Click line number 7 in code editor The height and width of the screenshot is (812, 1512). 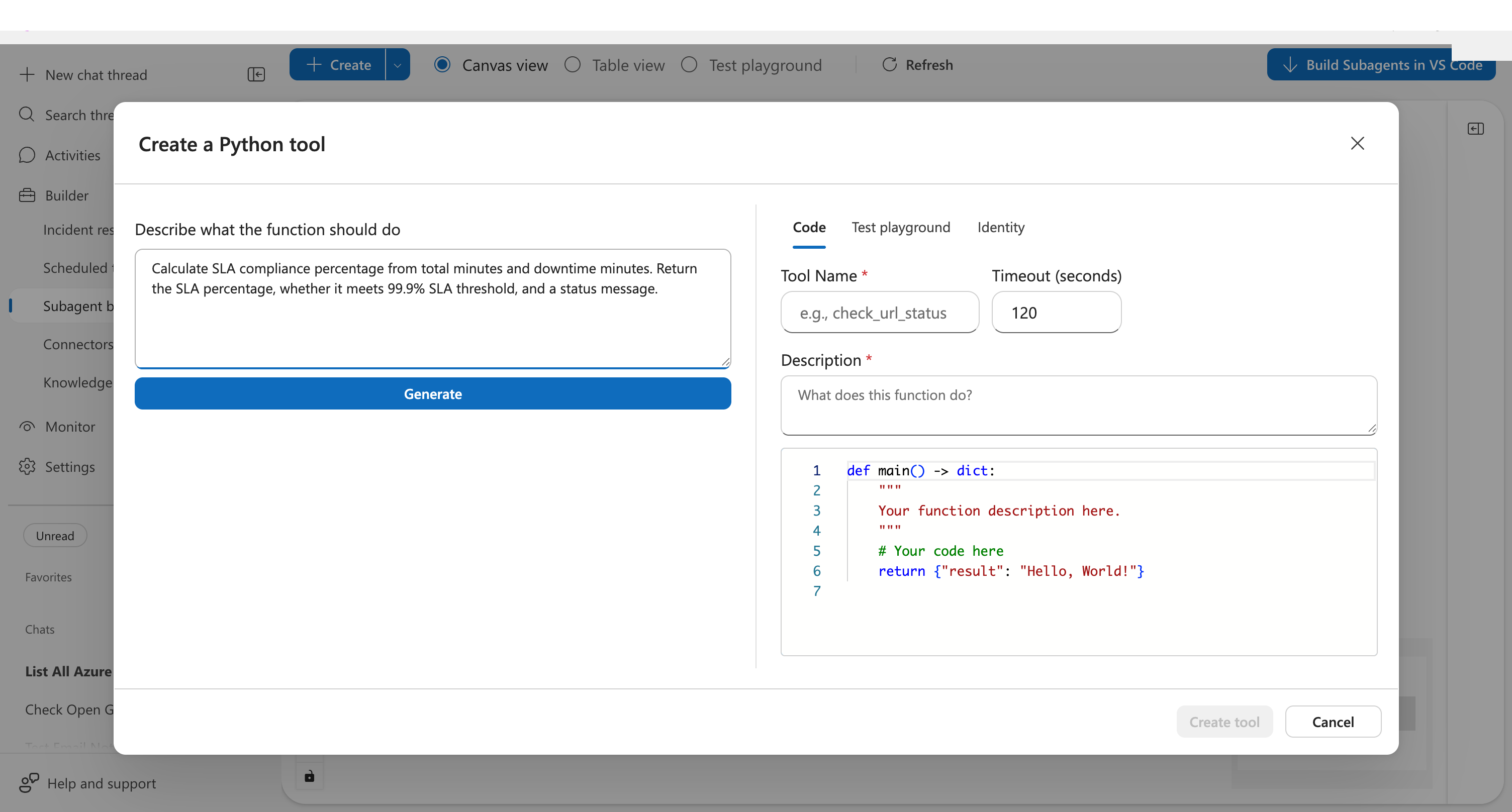point(816,591)
